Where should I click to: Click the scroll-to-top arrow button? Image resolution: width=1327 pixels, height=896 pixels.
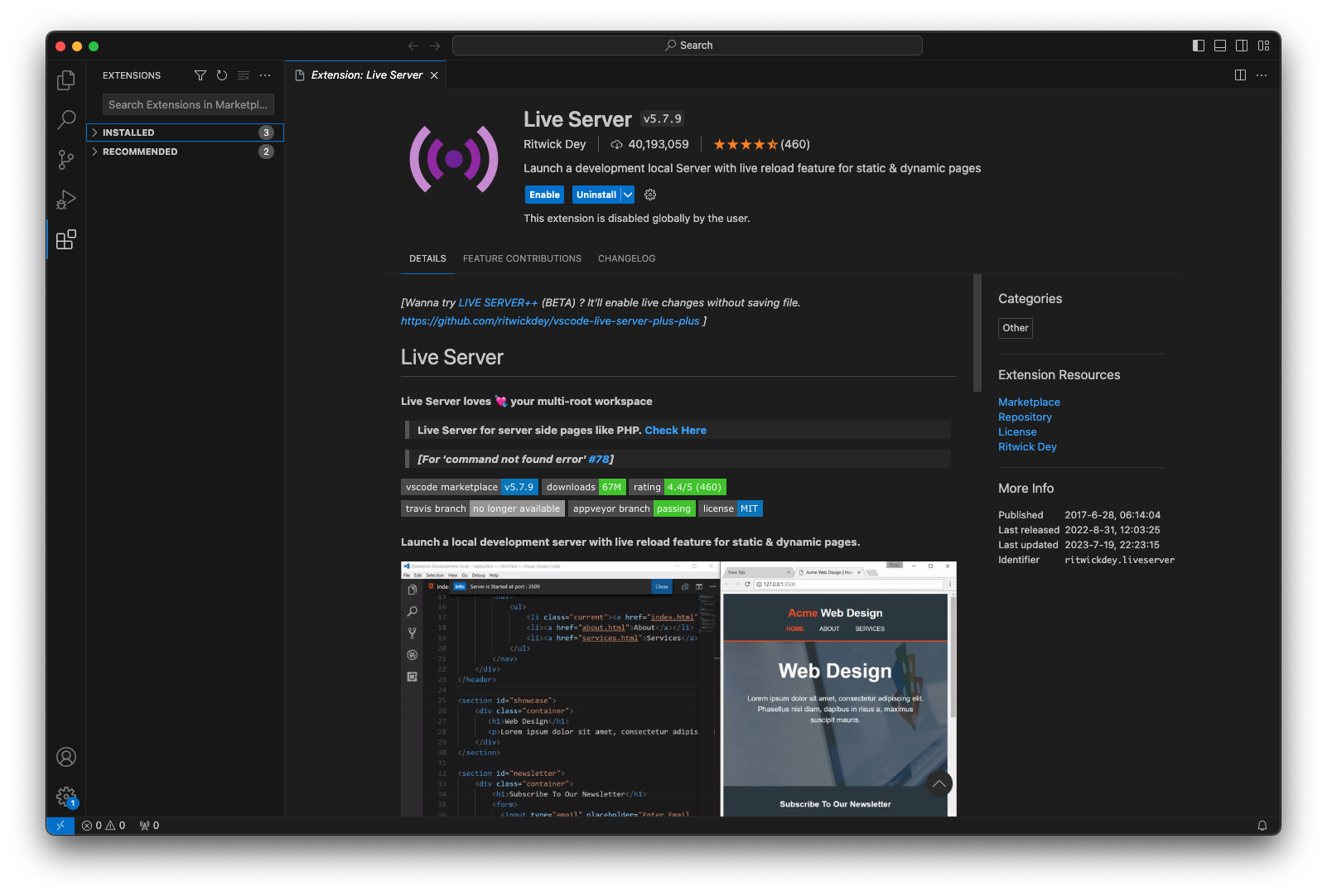pyautogui.click(x=939, y=783)
